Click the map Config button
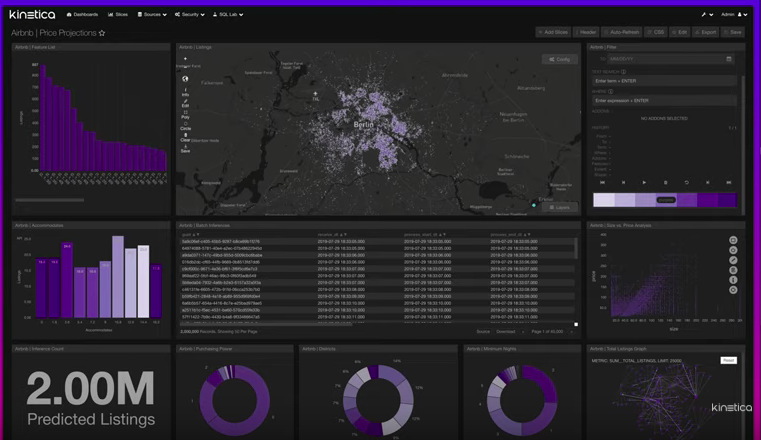Image resolution: width=761 pixels, height=440 pixels. click(x=560, y=59)
